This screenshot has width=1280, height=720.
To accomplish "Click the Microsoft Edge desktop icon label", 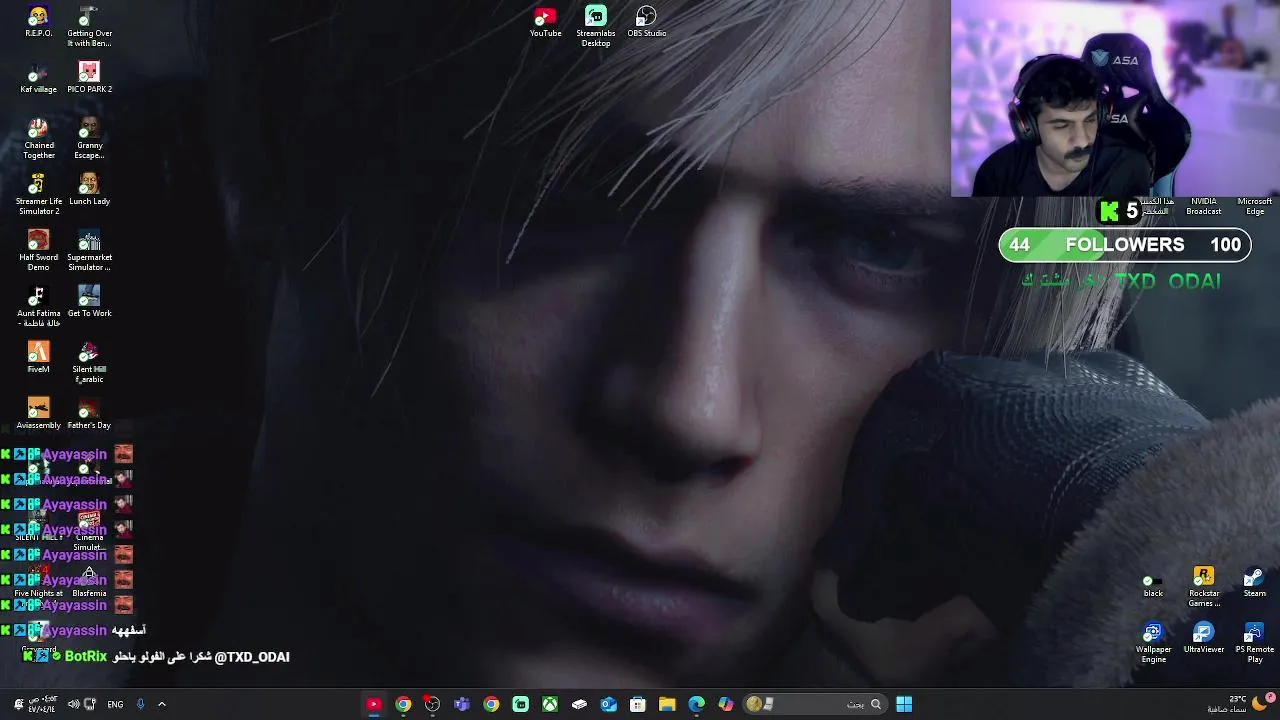I will point(1255,206).
